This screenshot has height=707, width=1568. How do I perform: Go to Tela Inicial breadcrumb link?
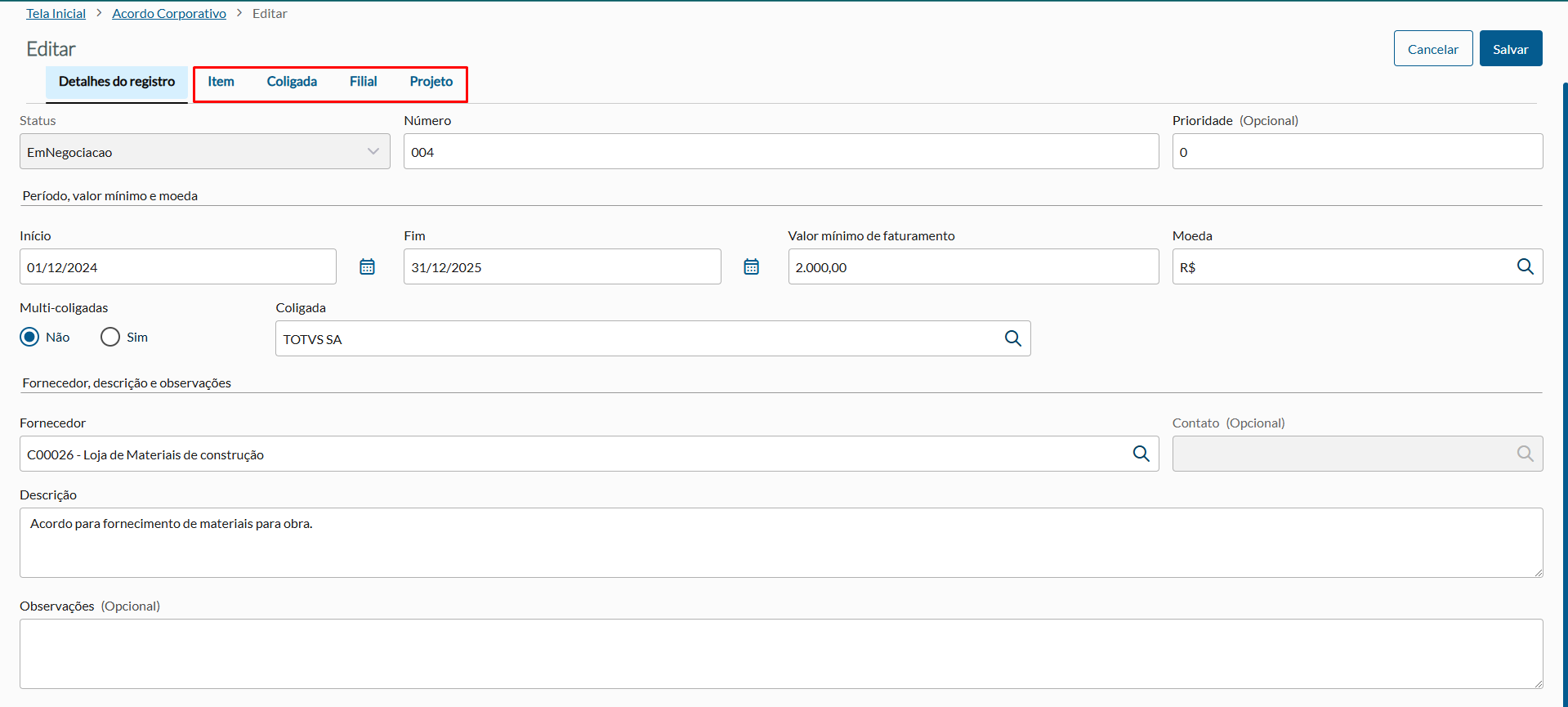point(56,13)
